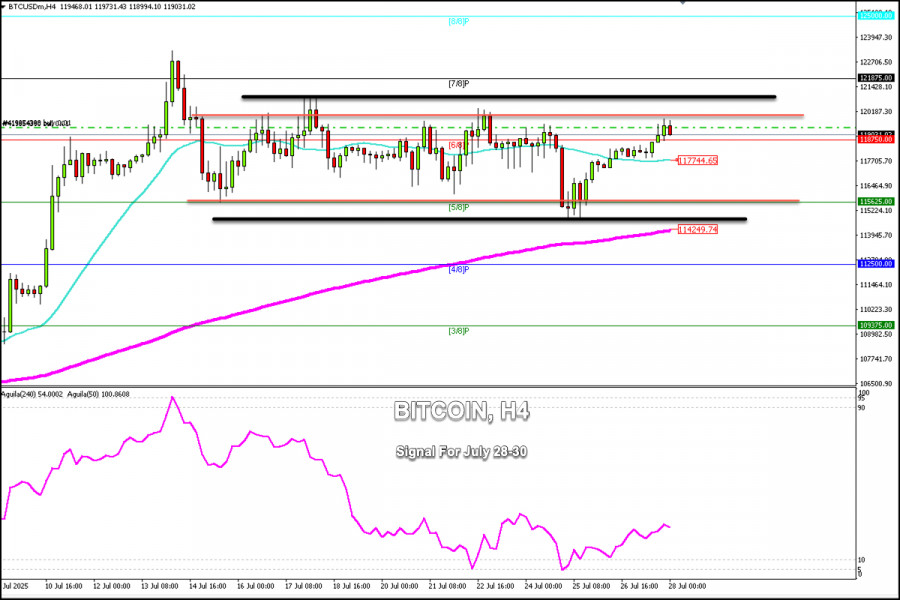The width and height of the screenshot is (900, 600).
Task: Click the [7/8]P Murray level label
Action: coord(459,84)
